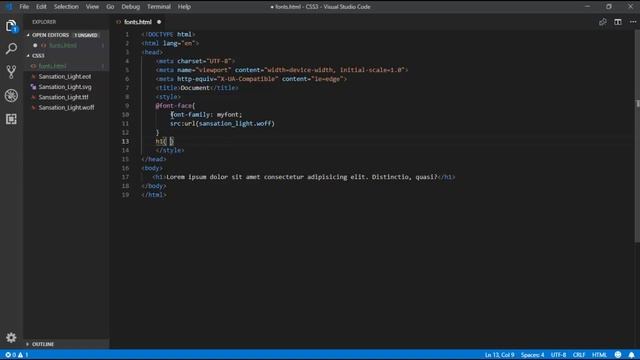This screenshot has width=640, height=360.
Task: Collapse the CSS3 folder section
Action: (28, 56)
